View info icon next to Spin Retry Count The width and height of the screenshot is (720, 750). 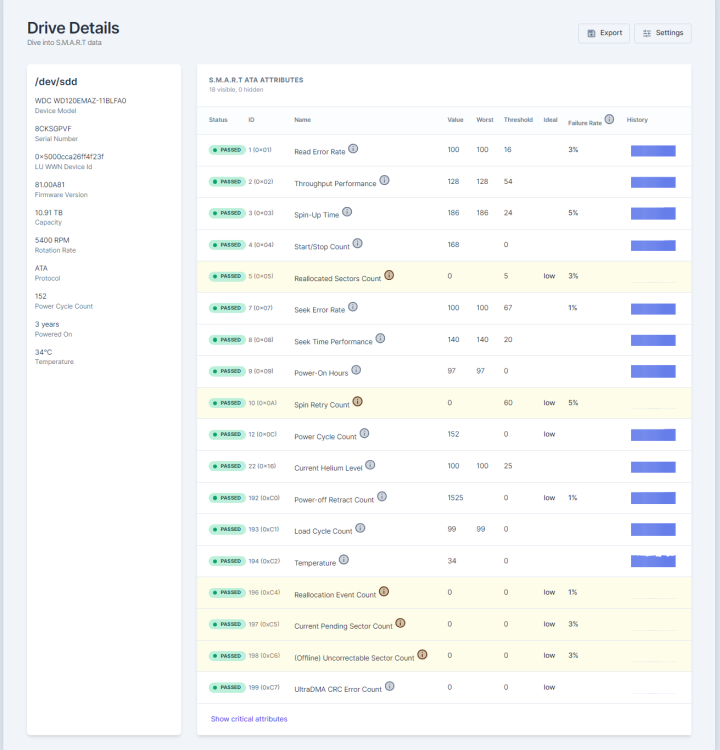coord(357,402)
